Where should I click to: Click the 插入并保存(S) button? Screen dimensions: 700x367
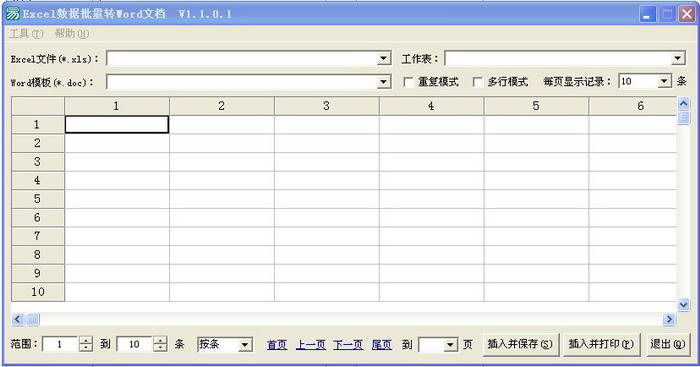(x=521, y=344)
